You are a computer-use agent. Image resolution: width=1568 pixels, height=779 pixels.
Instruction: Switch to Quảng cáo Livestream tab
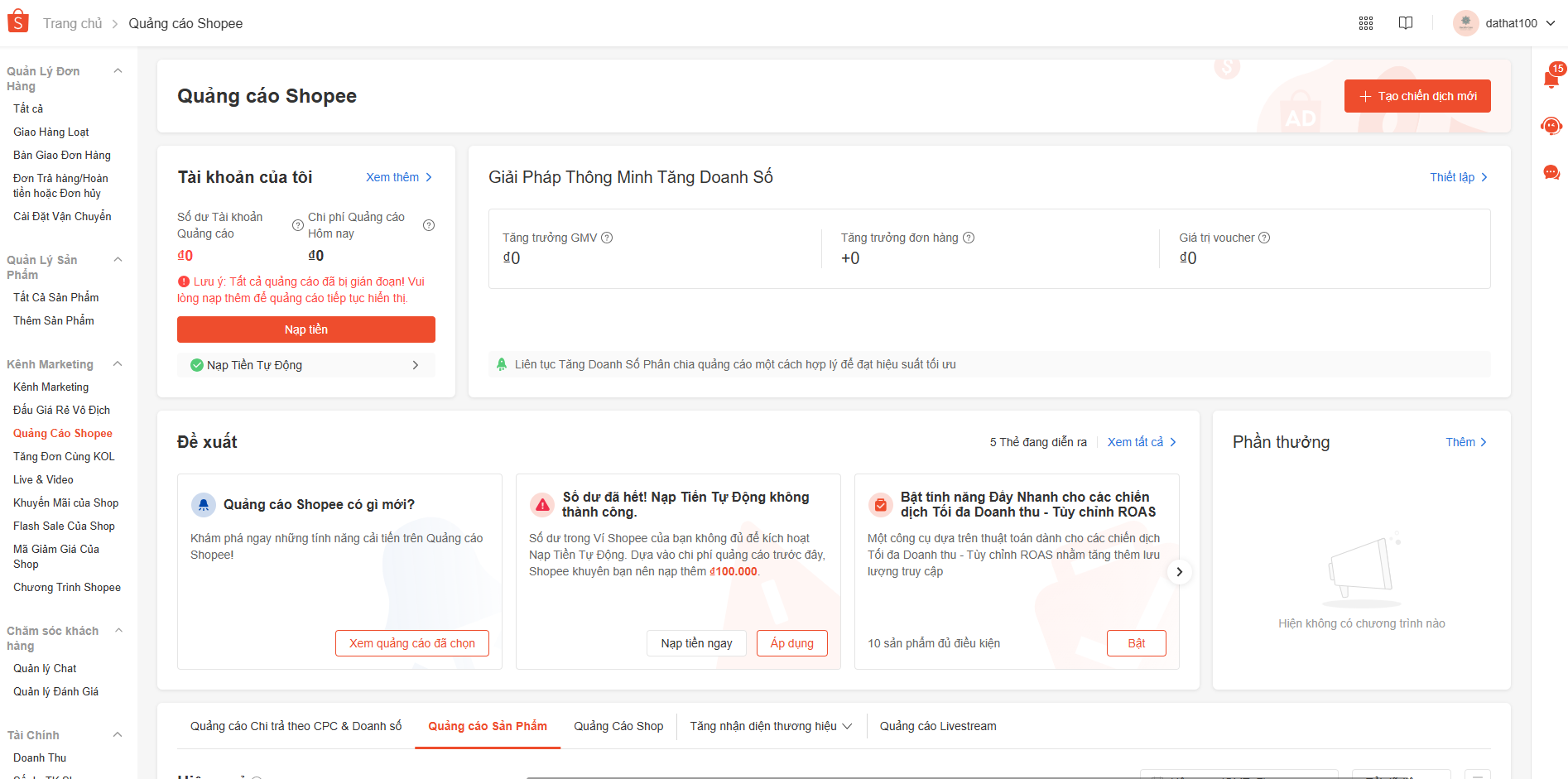[x=938, y=726]
